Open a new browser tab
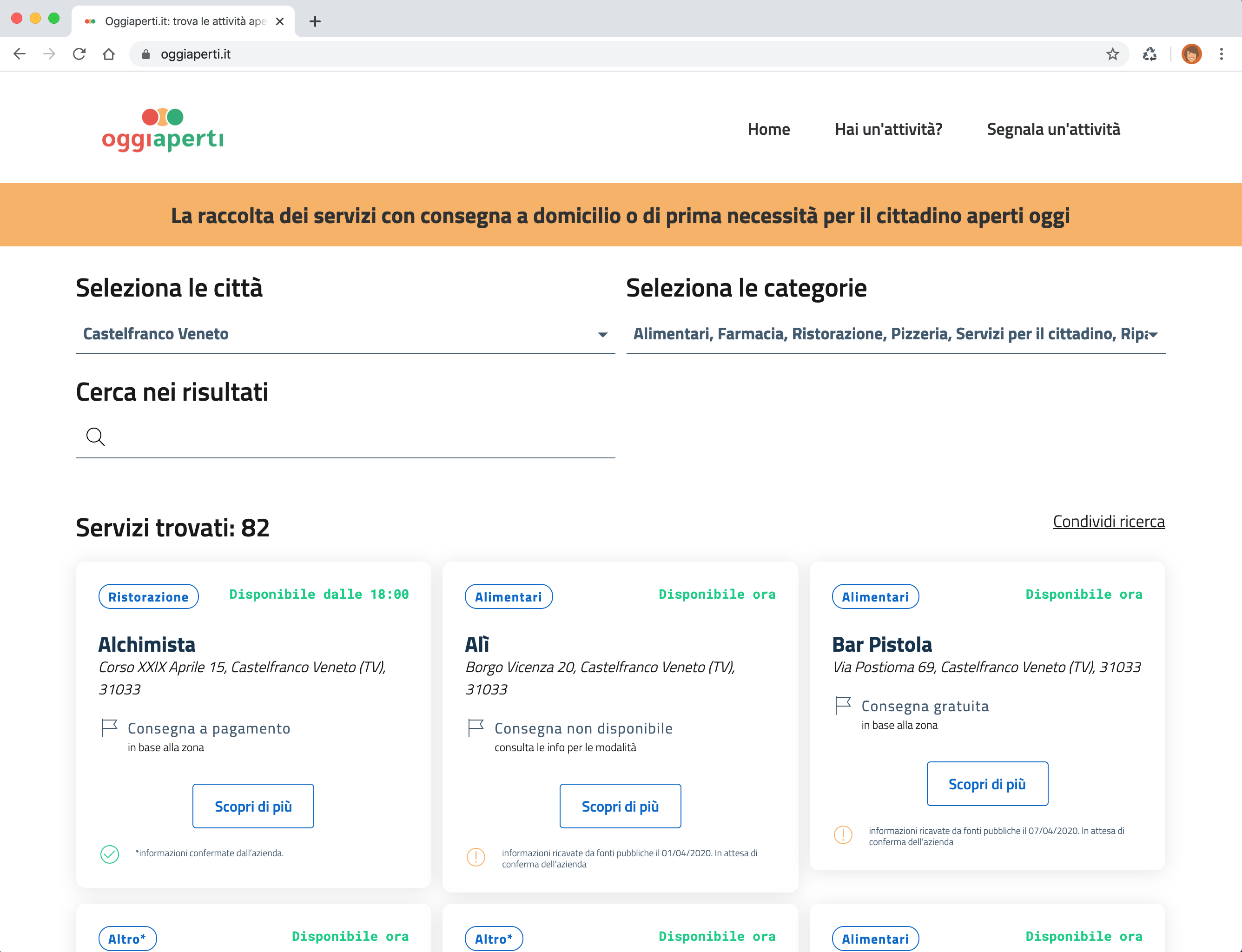This screenshot has width=1242, height=952. [x=315, y=21]
